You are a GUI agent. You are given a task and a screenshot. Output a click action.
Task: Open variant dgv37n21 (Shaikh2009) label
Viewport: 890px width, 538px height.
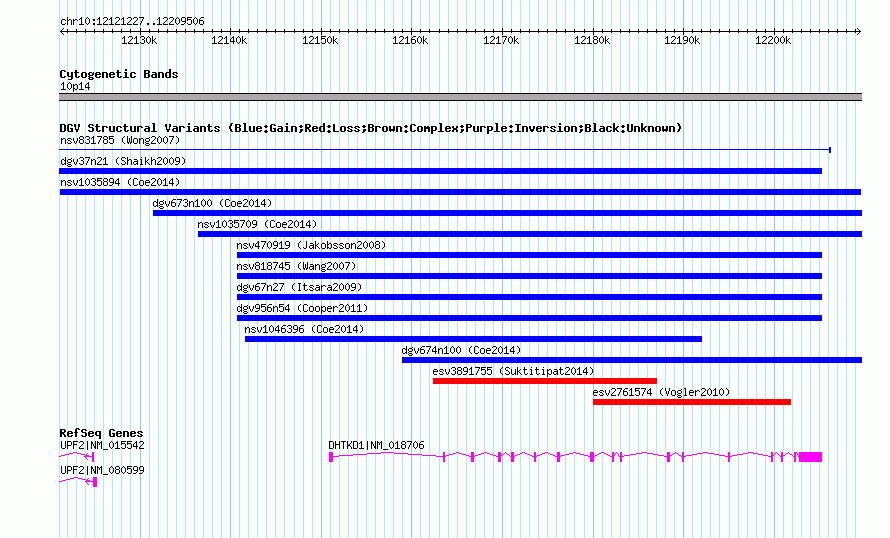(123, 161)
